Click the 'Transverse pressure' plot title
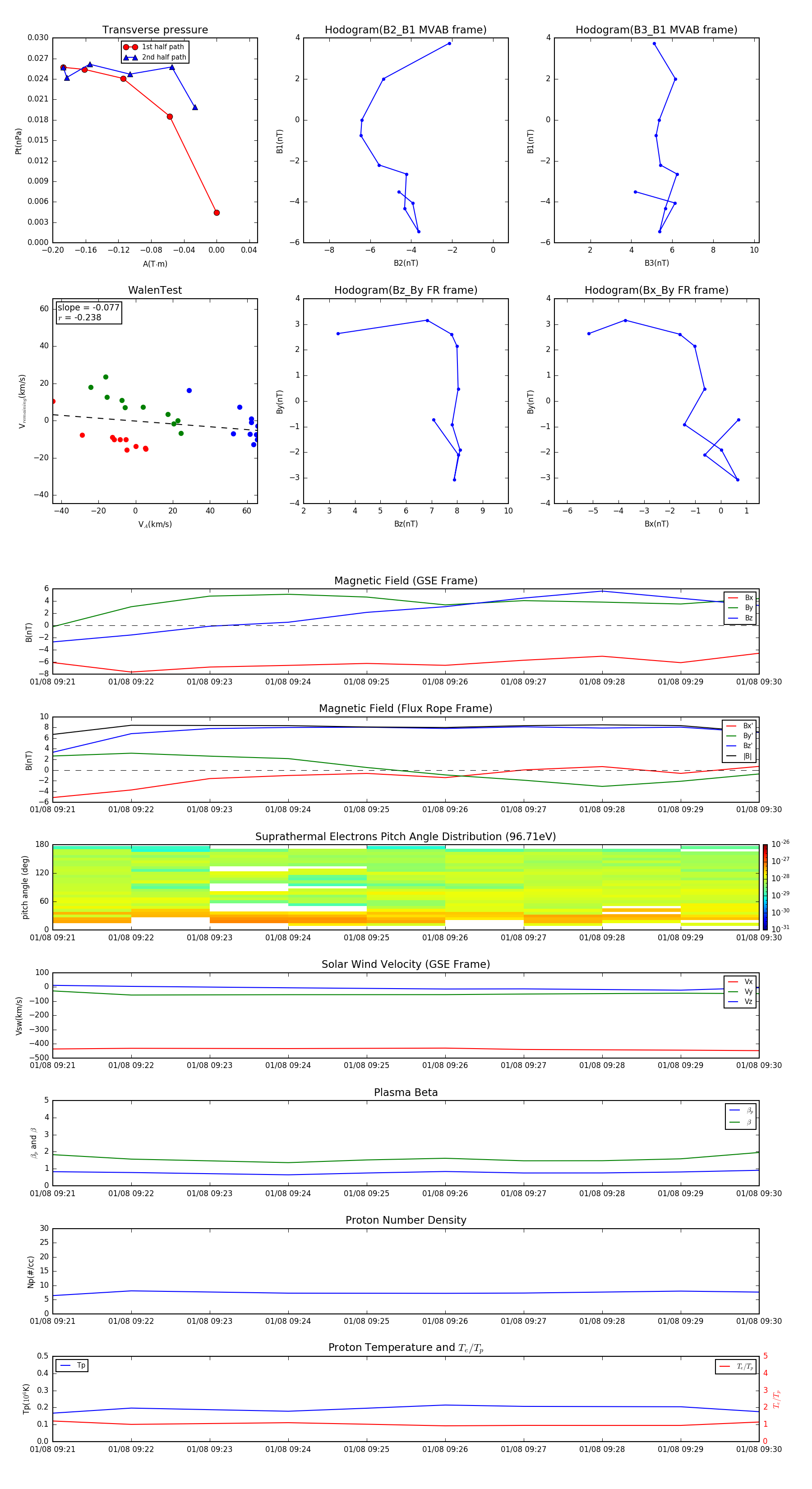Screen dimensions: 812x1489 click(155, 30)
